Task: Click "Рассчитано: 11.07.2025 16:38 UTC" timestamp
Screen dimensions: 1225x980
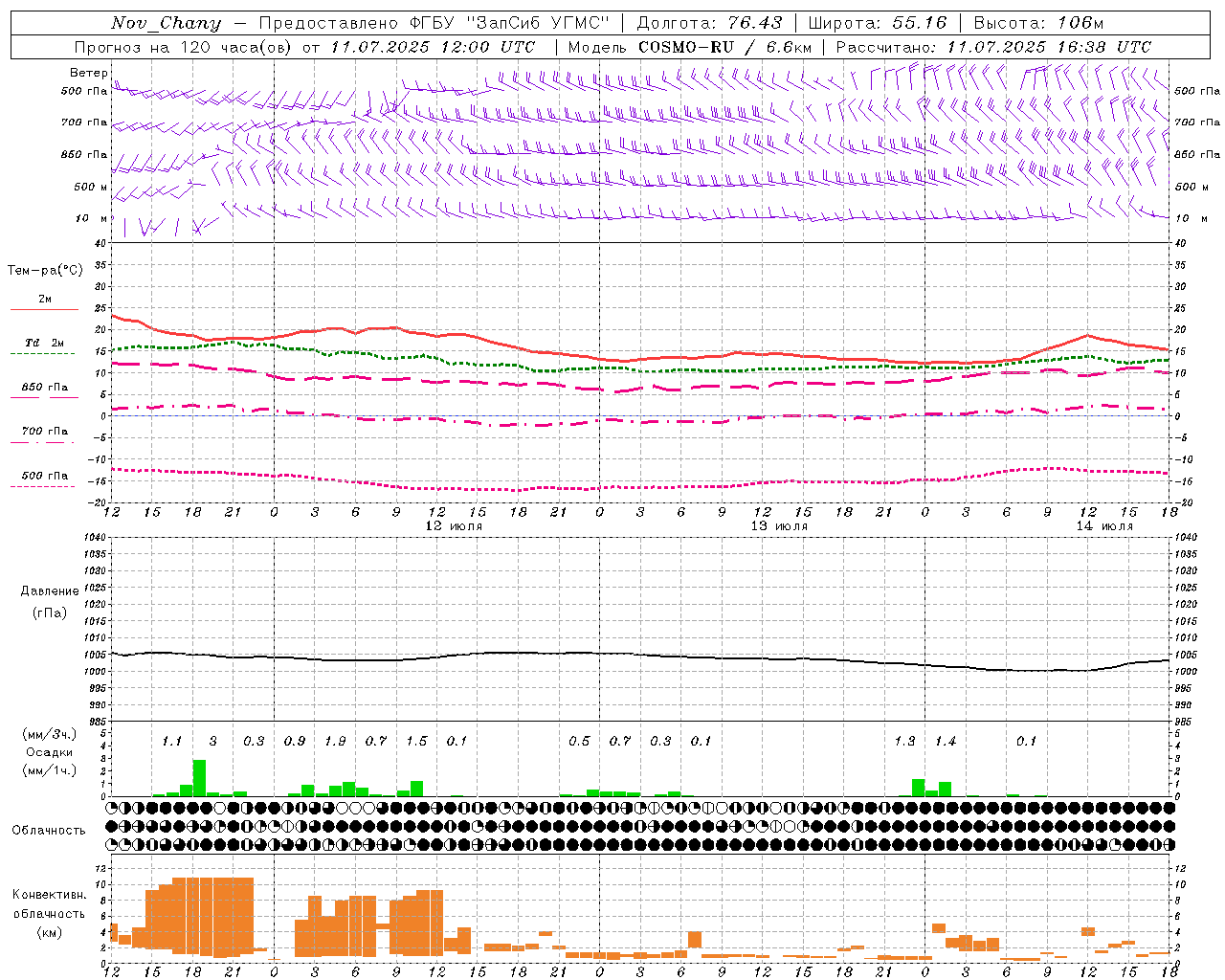Action: tap(993, 47)
